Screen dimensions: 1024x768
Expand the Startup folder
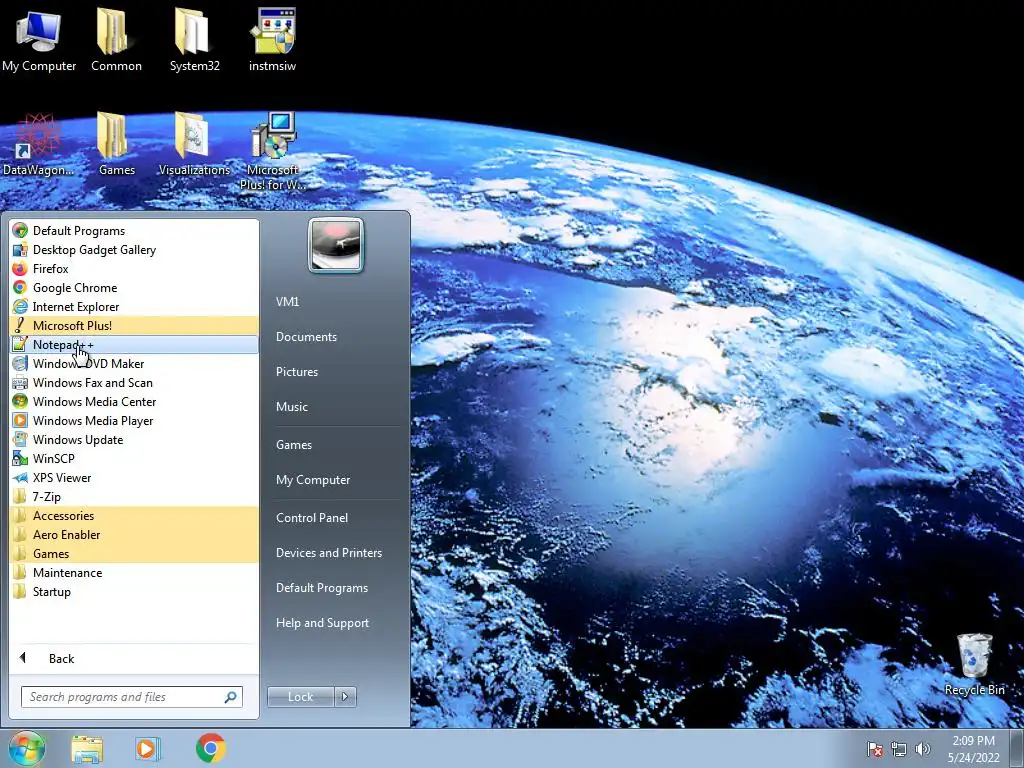[135, 592]
